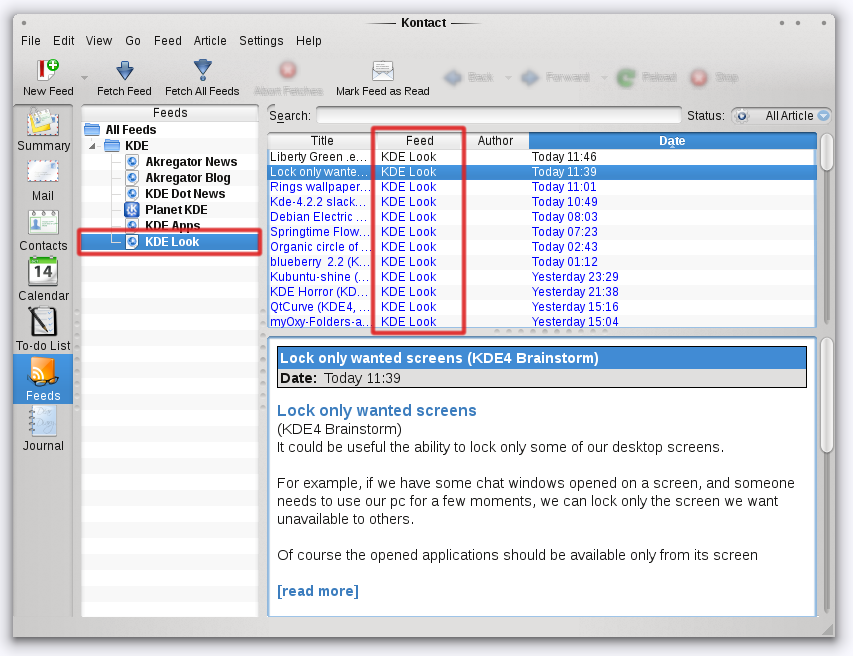Sort articles by Feed column header
Viewport: 853px width, 656px height.
[x=419, y=140]
